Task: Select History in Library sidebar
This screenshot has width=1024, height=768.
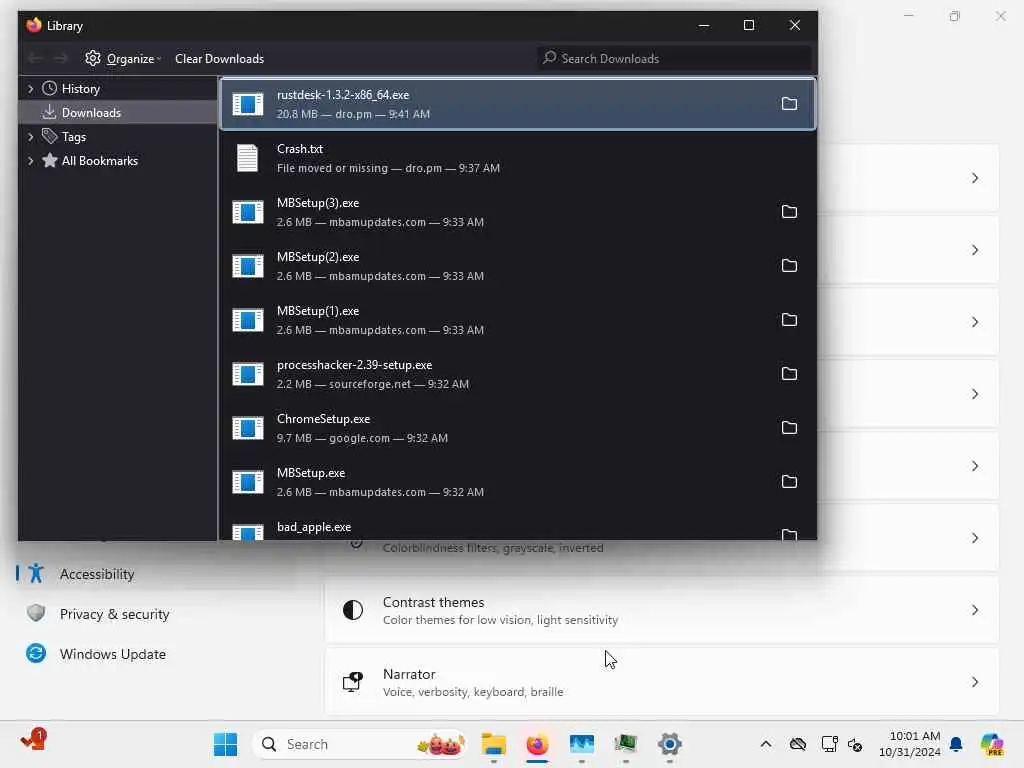Action: [118, 88]
